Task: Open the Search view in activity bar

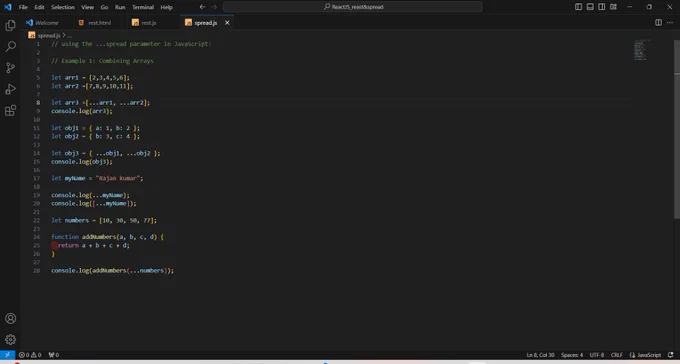Action: coord(10,46)
